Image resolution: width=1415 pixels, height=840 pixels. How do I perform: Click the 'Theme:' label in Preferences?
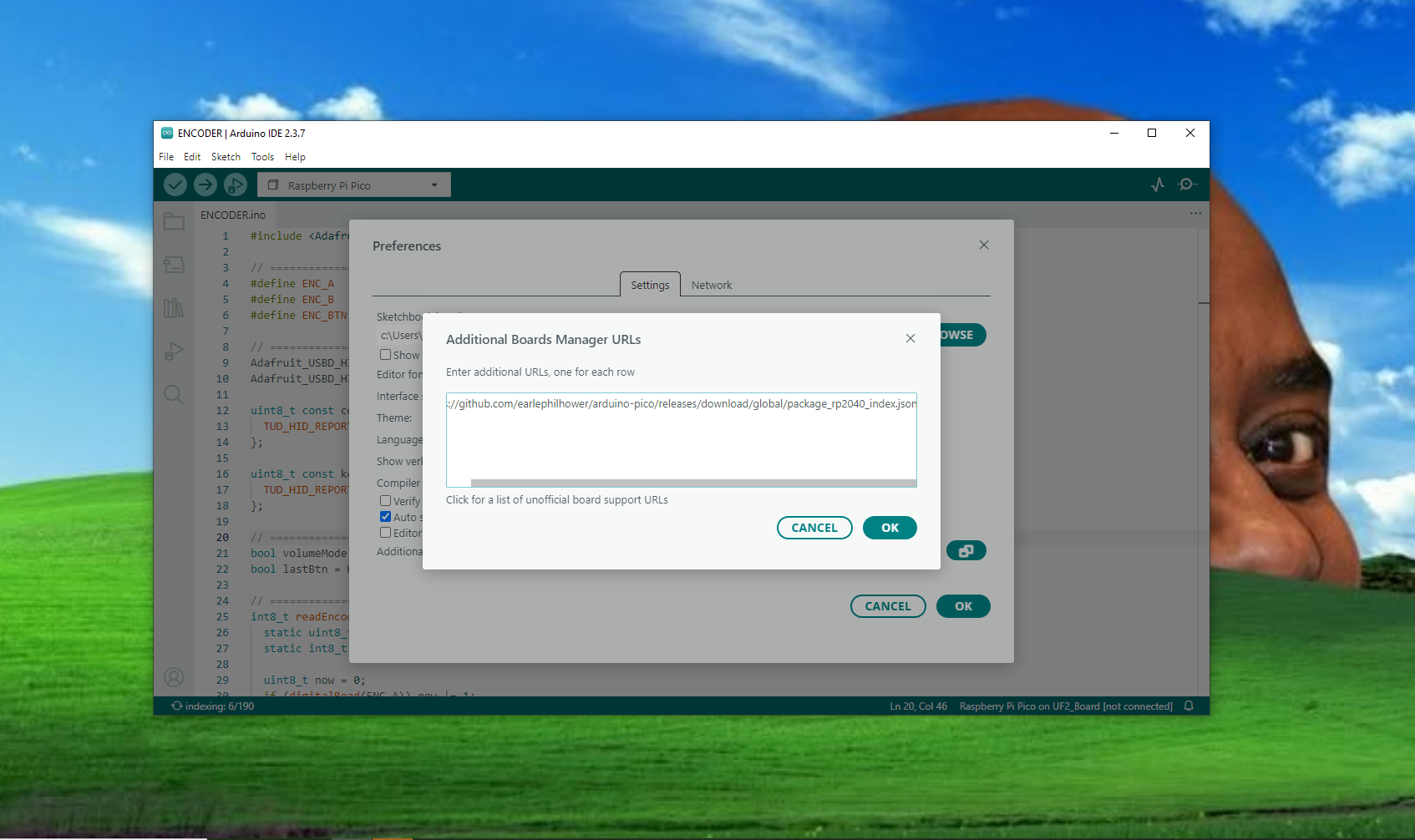pos(394,418)
